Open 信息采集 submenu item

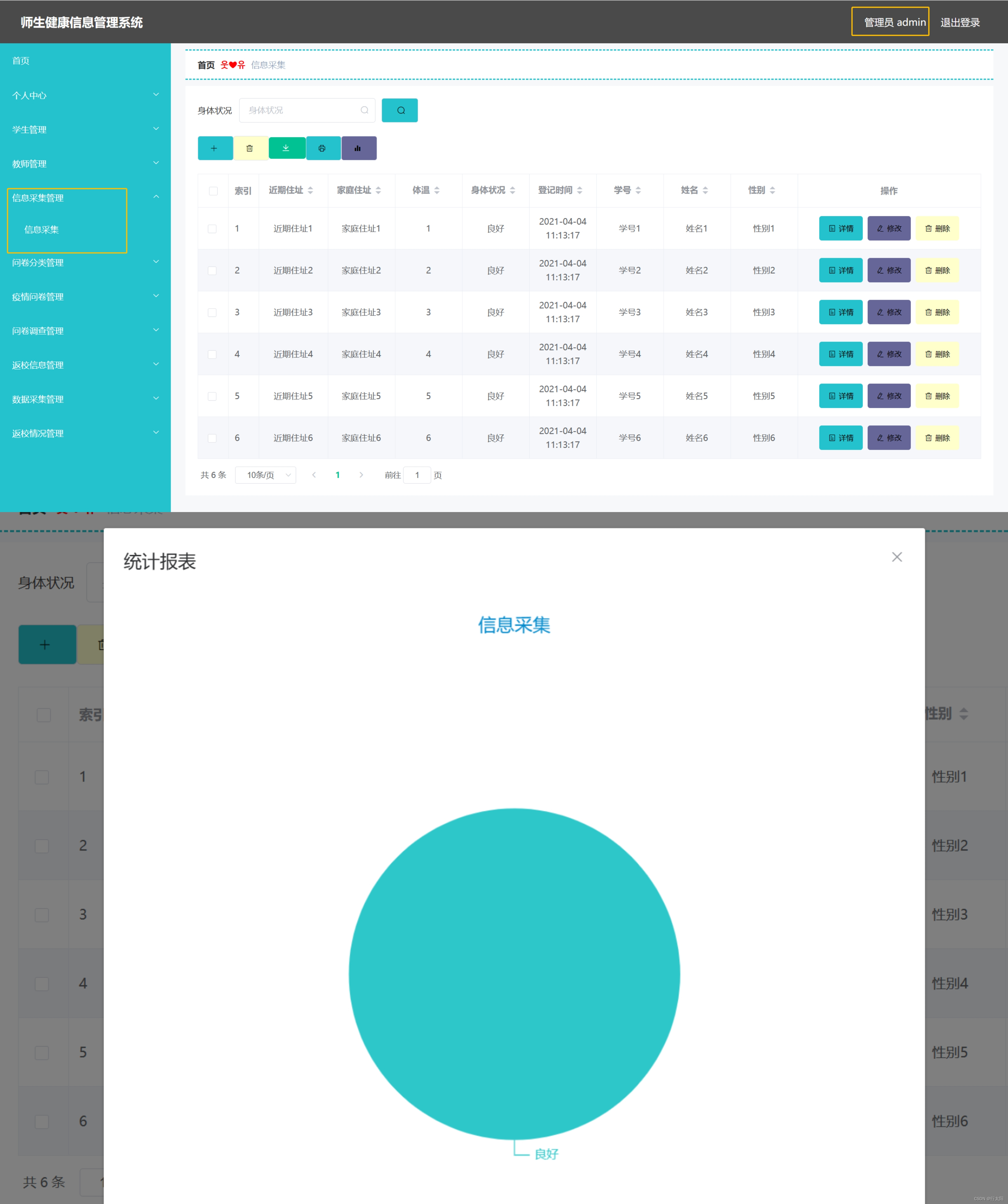tap(41, 230)
